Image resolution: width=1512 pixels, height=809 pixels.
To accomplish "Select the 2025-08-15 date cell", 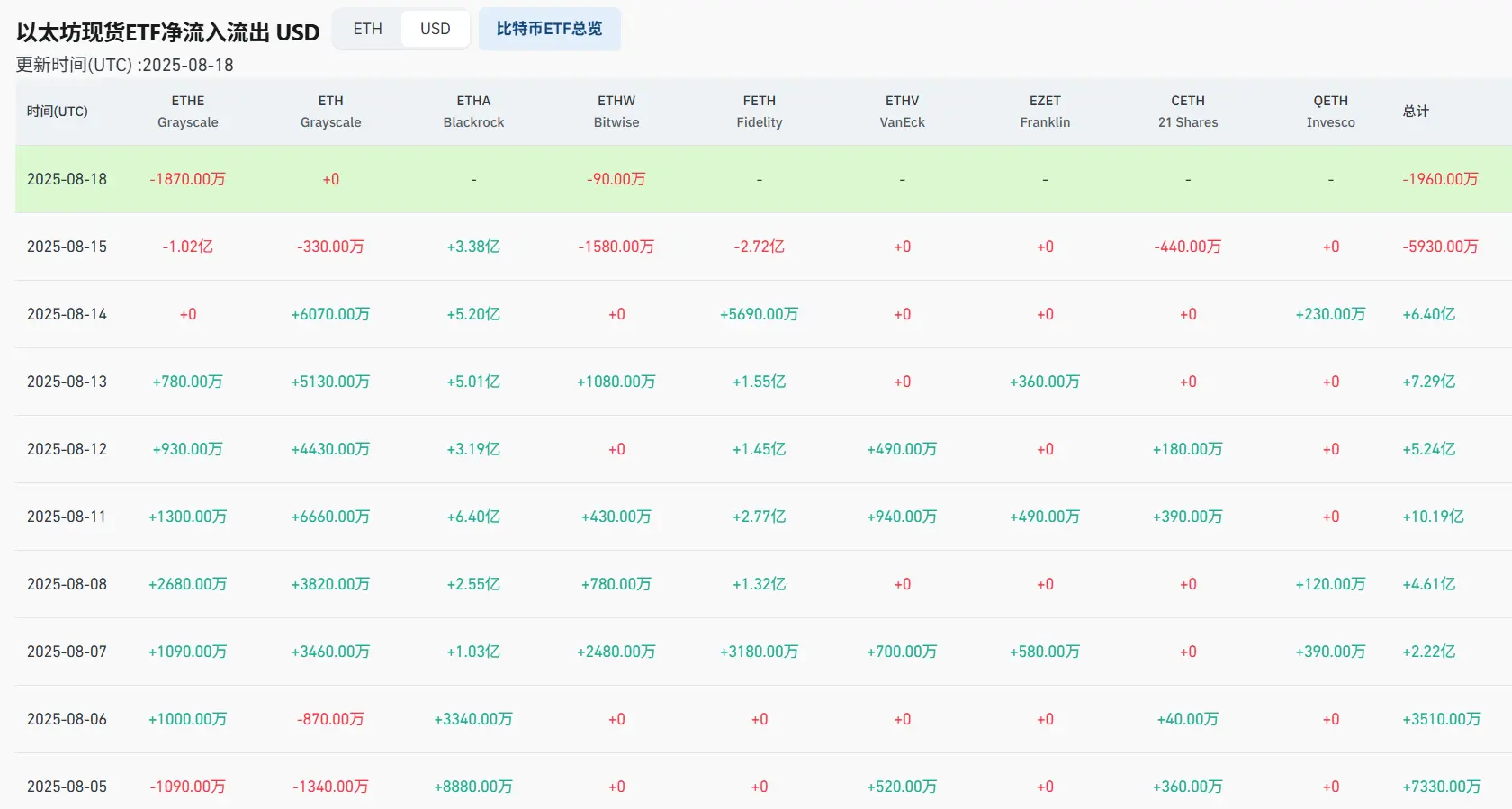I will (67, 247).
